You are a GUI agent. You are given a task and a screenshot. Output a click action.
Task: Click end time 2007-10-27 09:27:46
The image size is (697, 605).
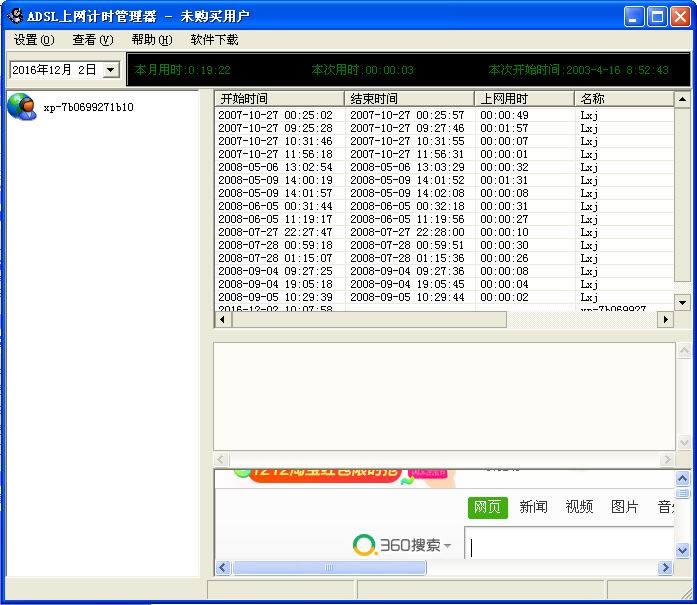click(407, 128)
